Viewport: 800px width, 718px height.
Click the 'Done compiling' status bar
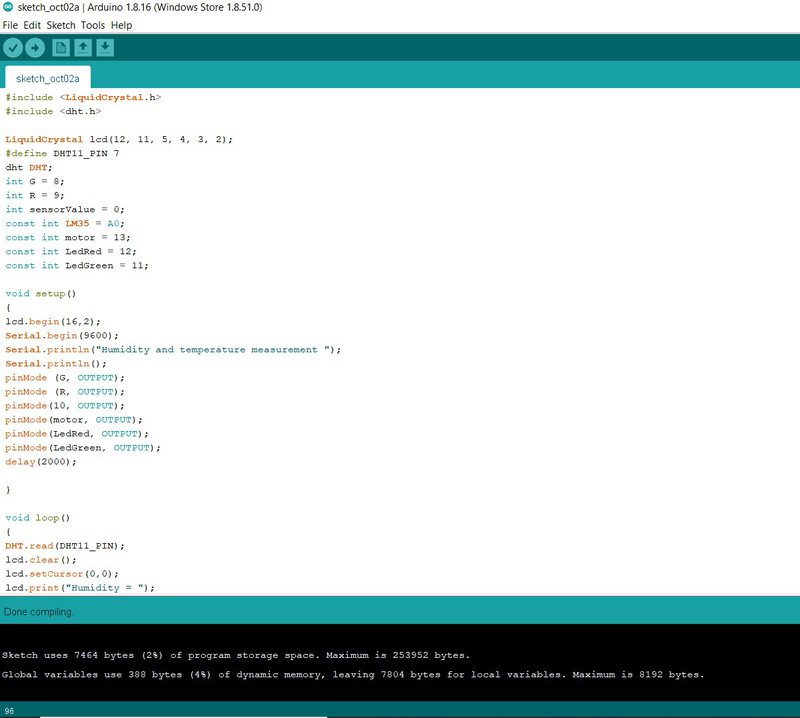click(40, 610)
